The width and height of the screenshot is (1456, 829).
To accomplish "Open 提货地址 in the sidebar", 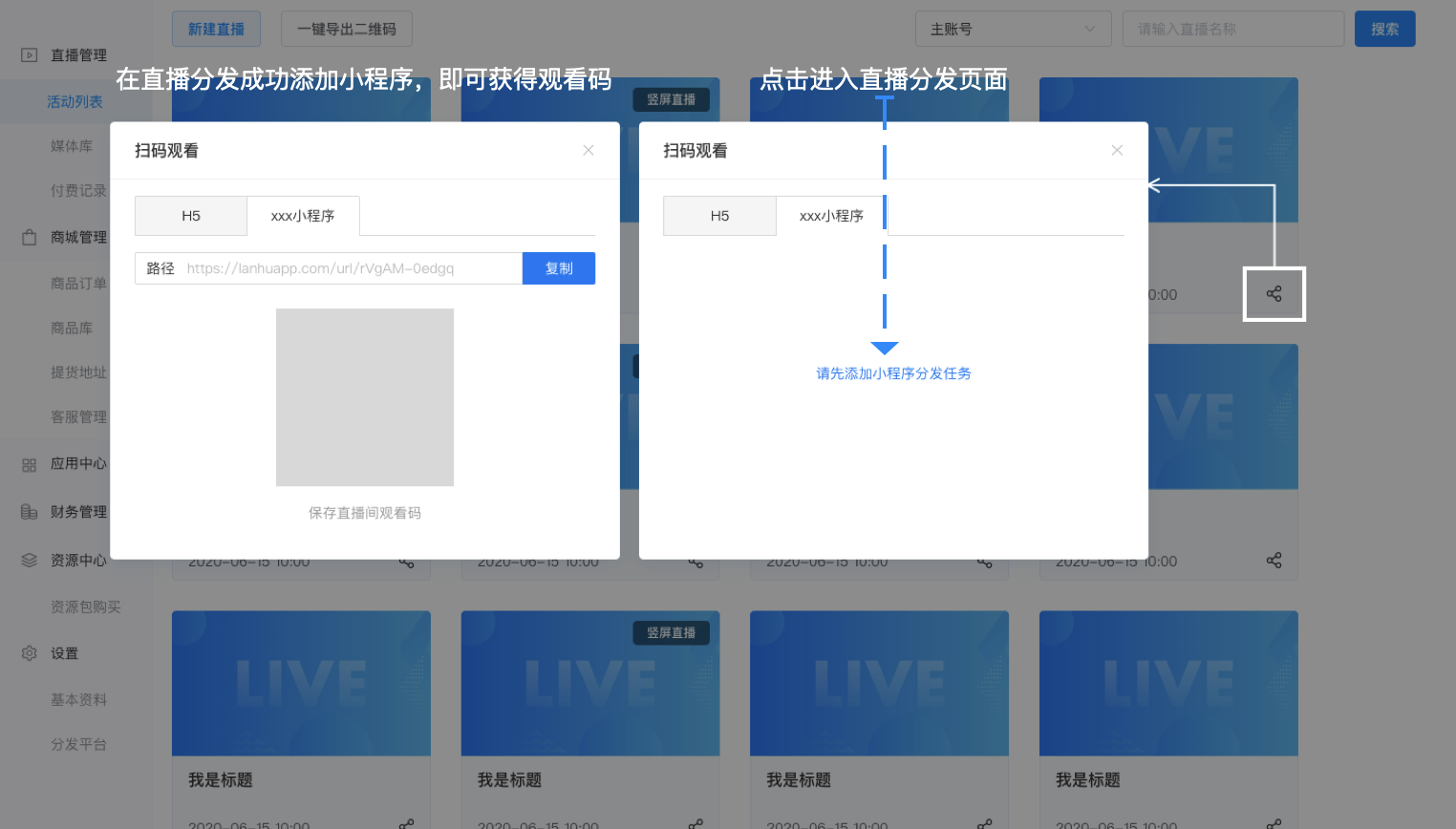I will (78, 372).
